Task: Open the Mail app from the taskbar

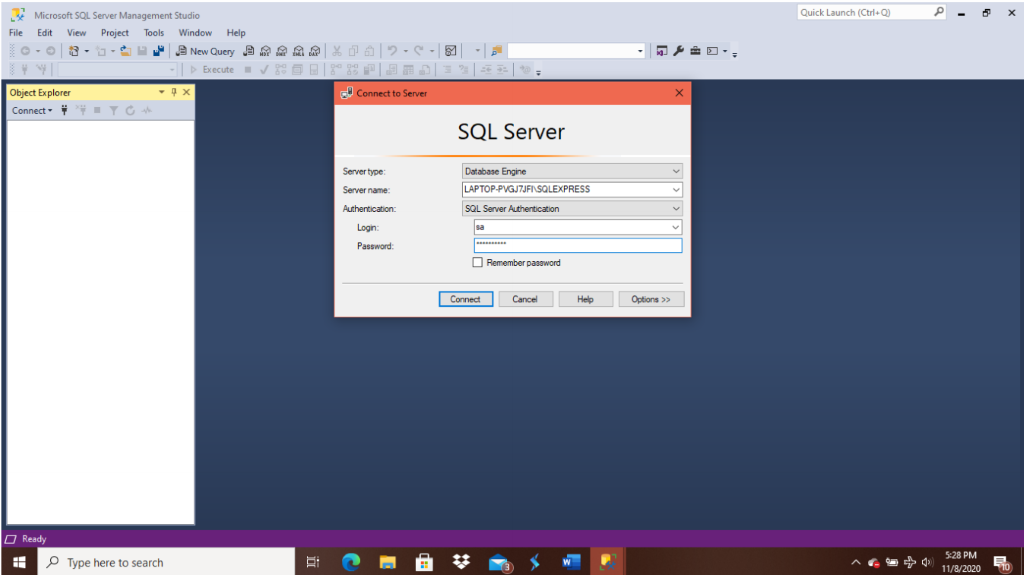Action: 499,562
